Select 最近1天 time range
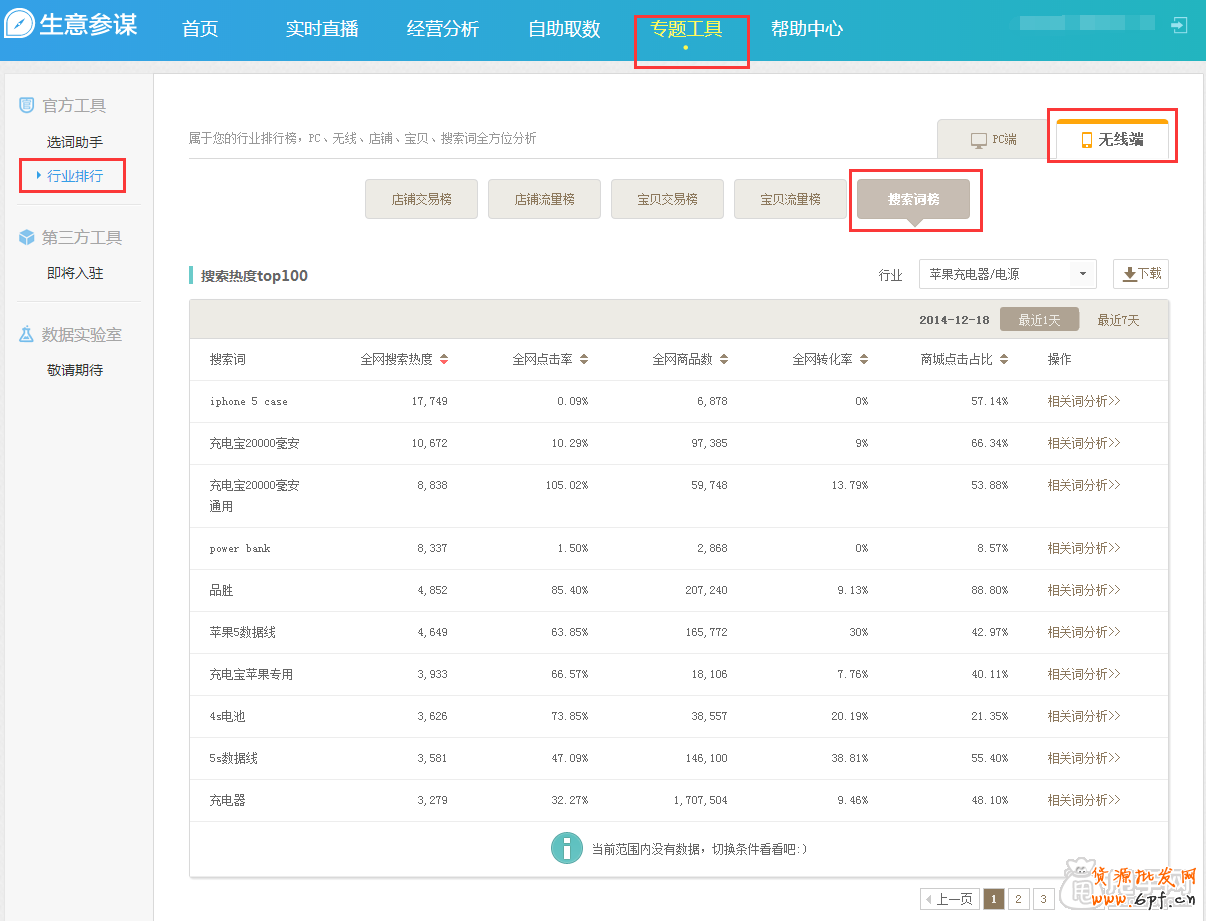1206x921 pixels. tap(1039, 320)
